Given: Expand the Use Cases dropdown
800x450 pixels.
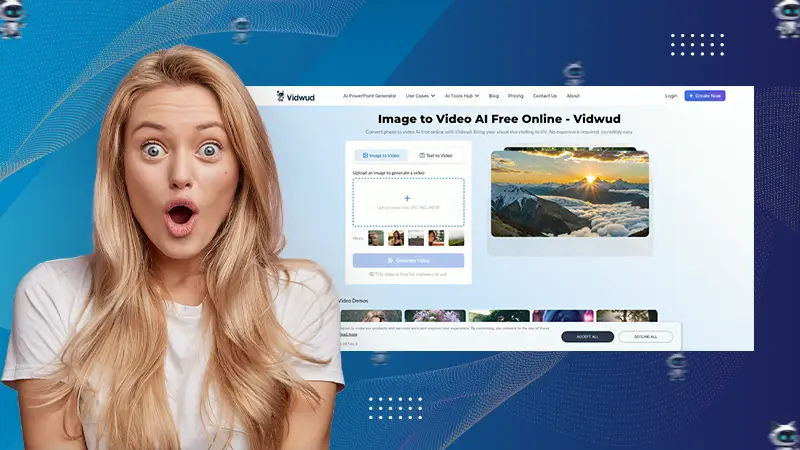Looking at the screenshot, I should point(420,96).
